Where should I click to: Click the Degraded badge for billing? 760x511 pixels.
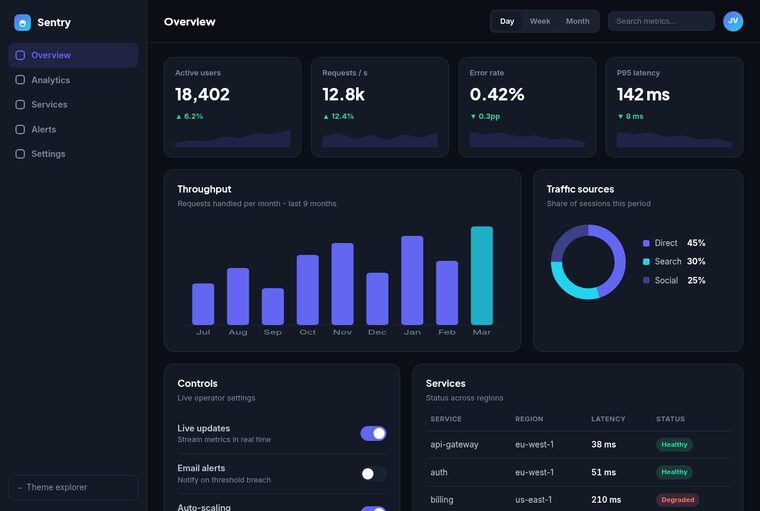point(678,500)
